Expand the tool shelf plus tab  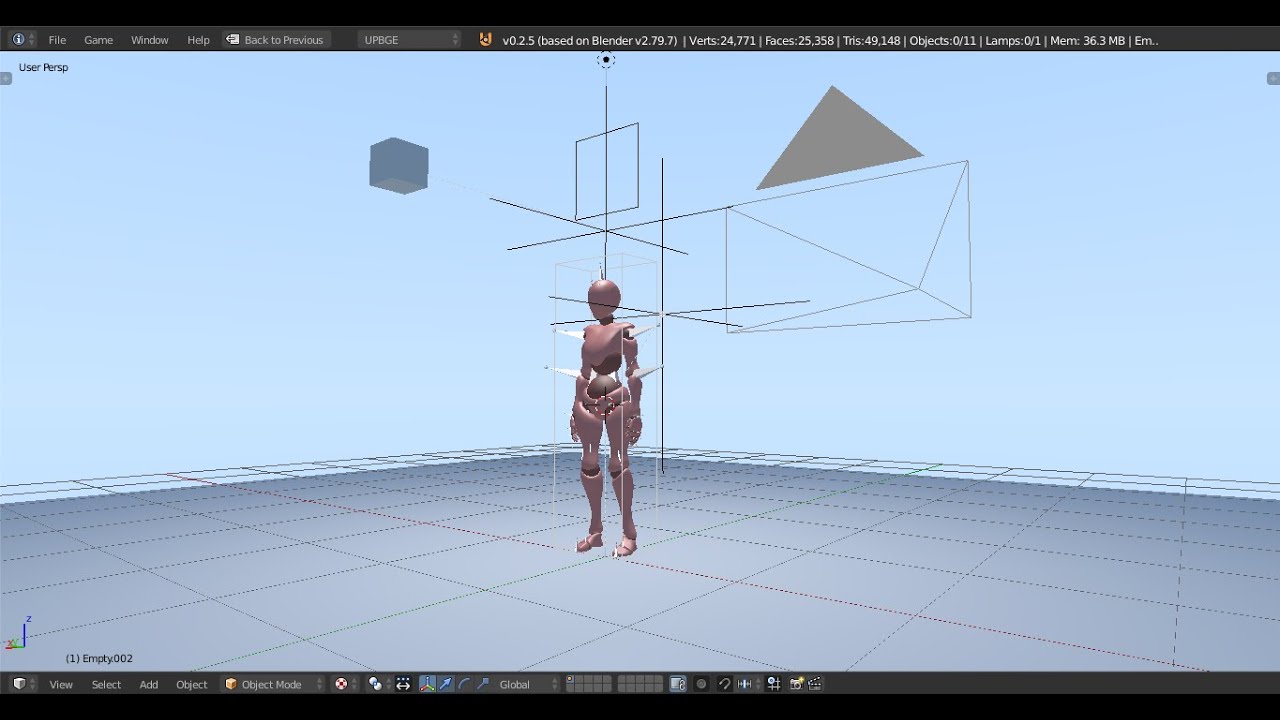[x=6, y=78]
